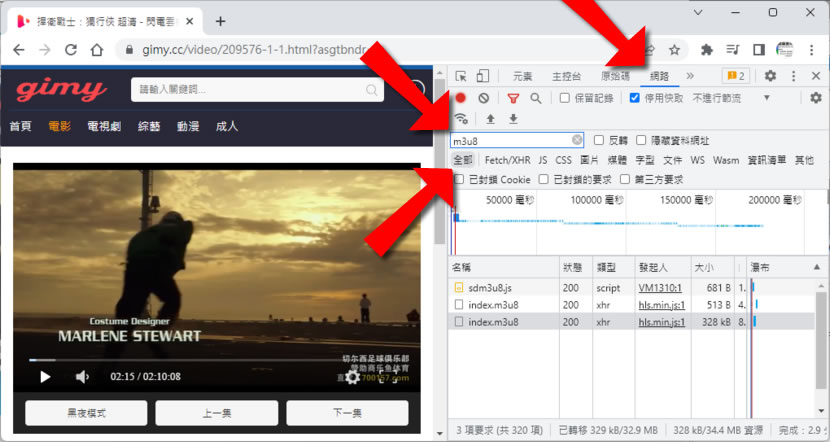Reload the gimy page

point(70,50)
